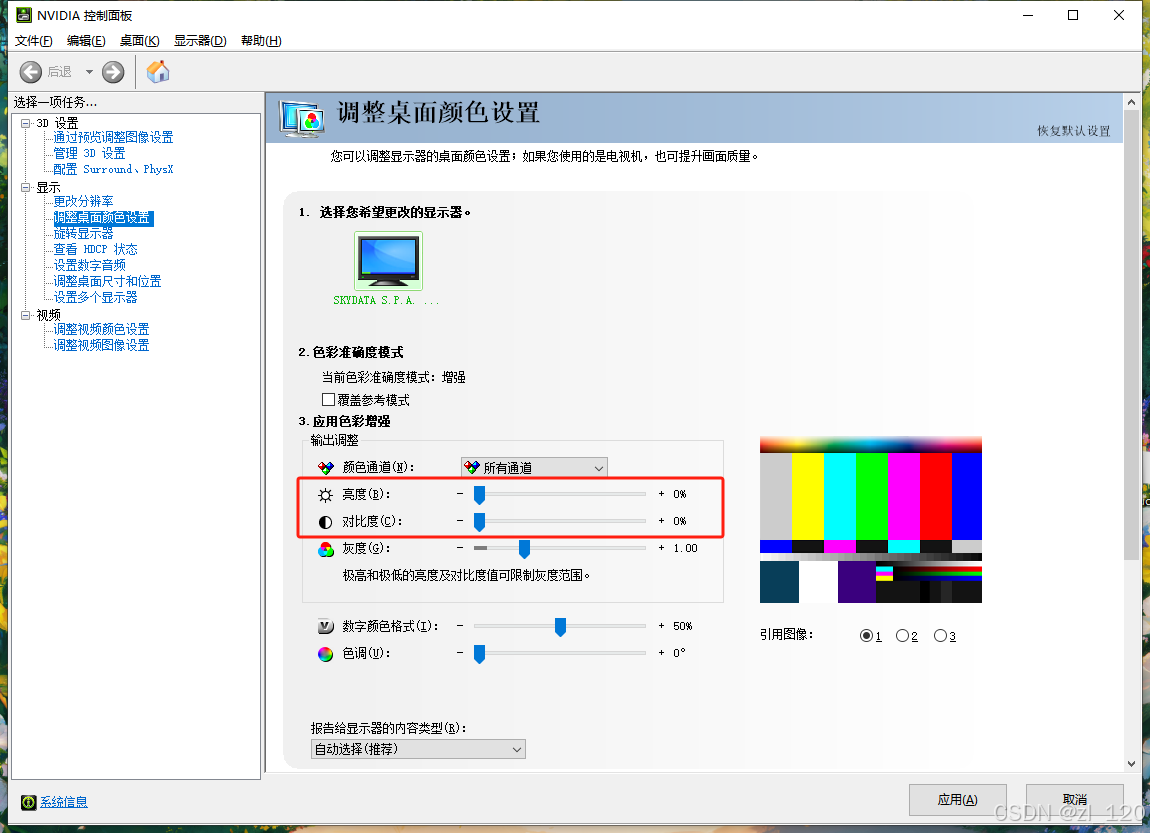The width and height of the screenshot is (1150, 833).
Task: Open 查看 HDCP 状态 in the tree
Action: [x=95, y=250]
